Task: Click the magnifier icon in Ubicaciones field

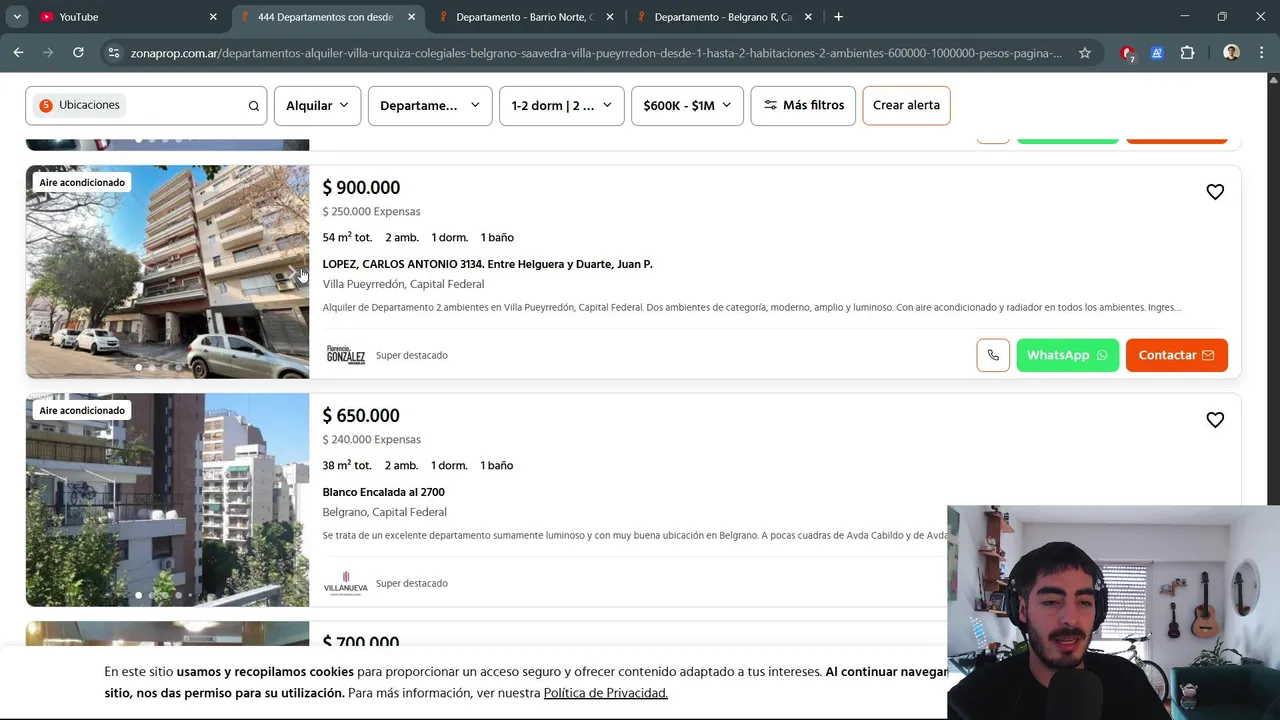Action: pos(254,106)
